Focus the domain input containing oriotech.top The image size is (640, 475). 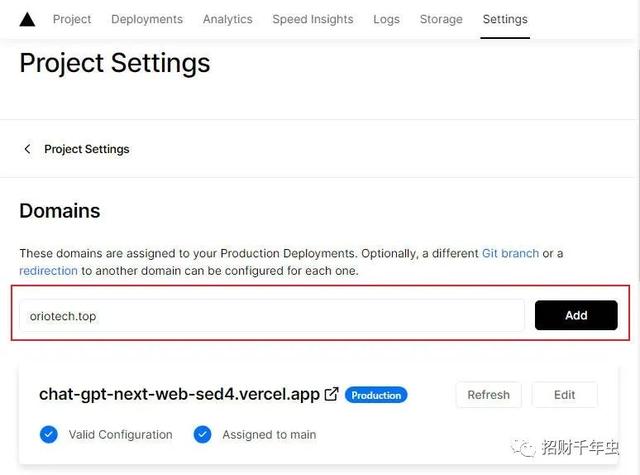(271, 316)
